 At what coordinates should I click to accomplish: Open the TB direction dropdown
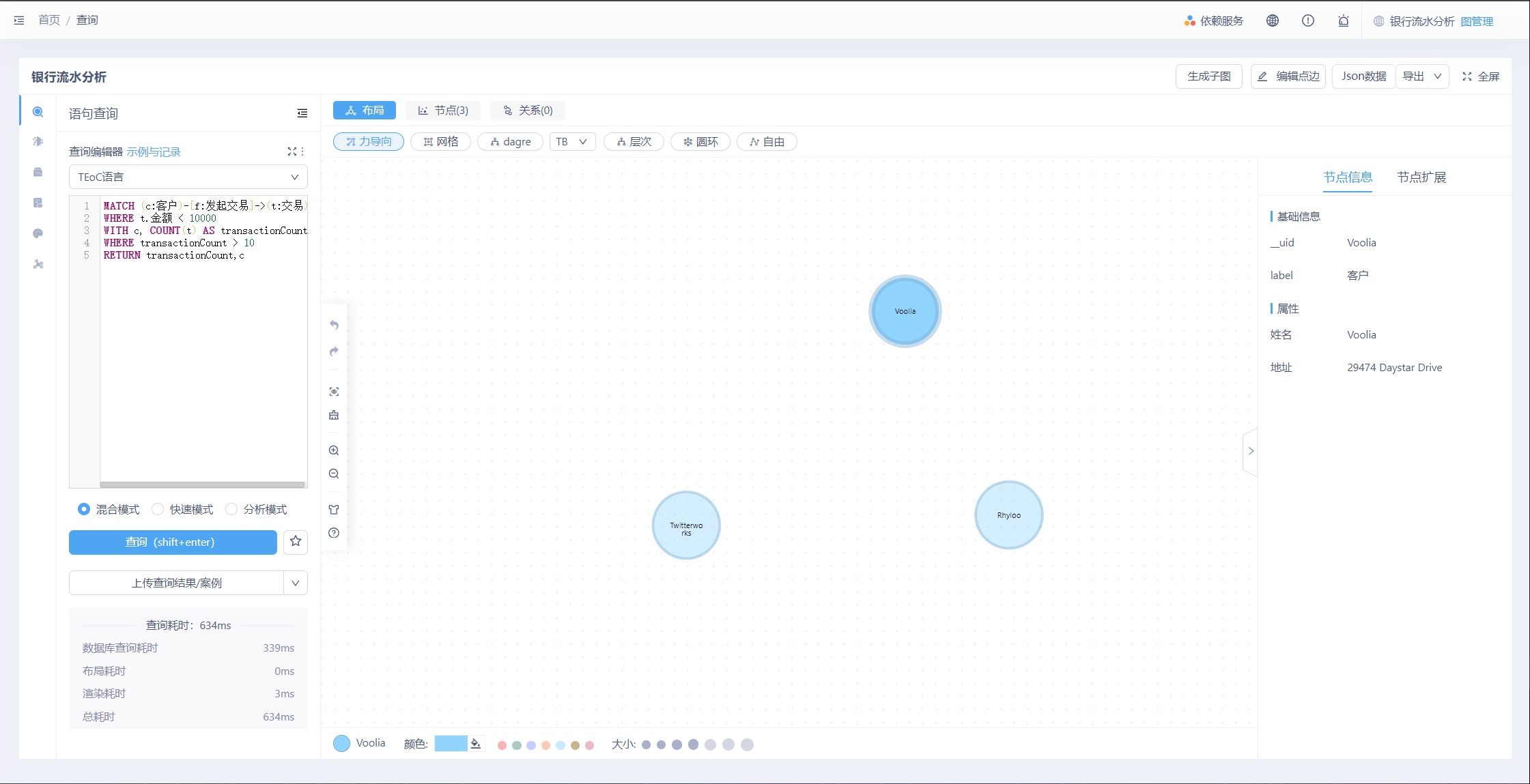pos(572,141)
